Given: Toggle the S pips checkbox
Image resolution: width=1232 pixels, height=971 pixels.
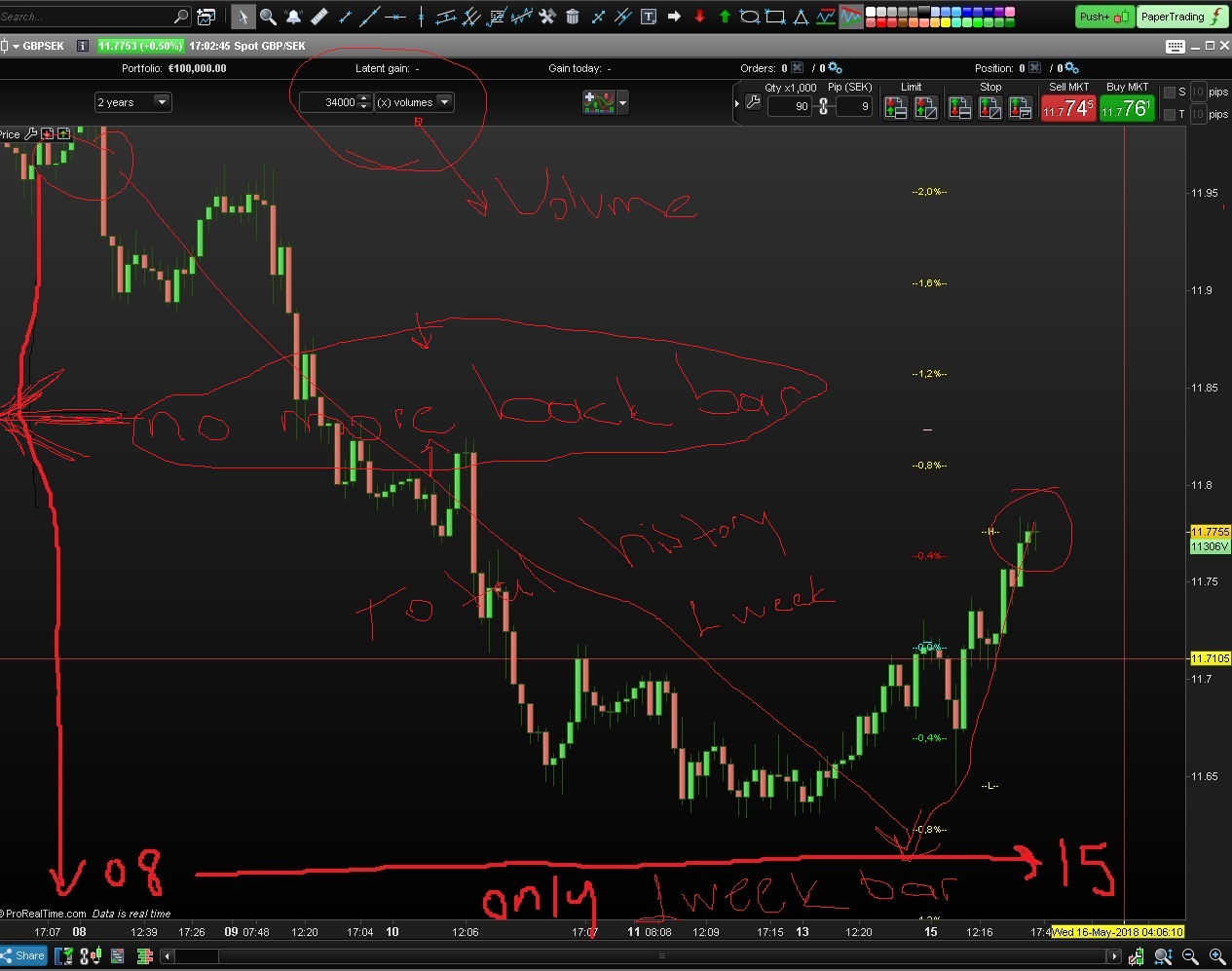Looking at the screenshot, I should coord(1170,93).
